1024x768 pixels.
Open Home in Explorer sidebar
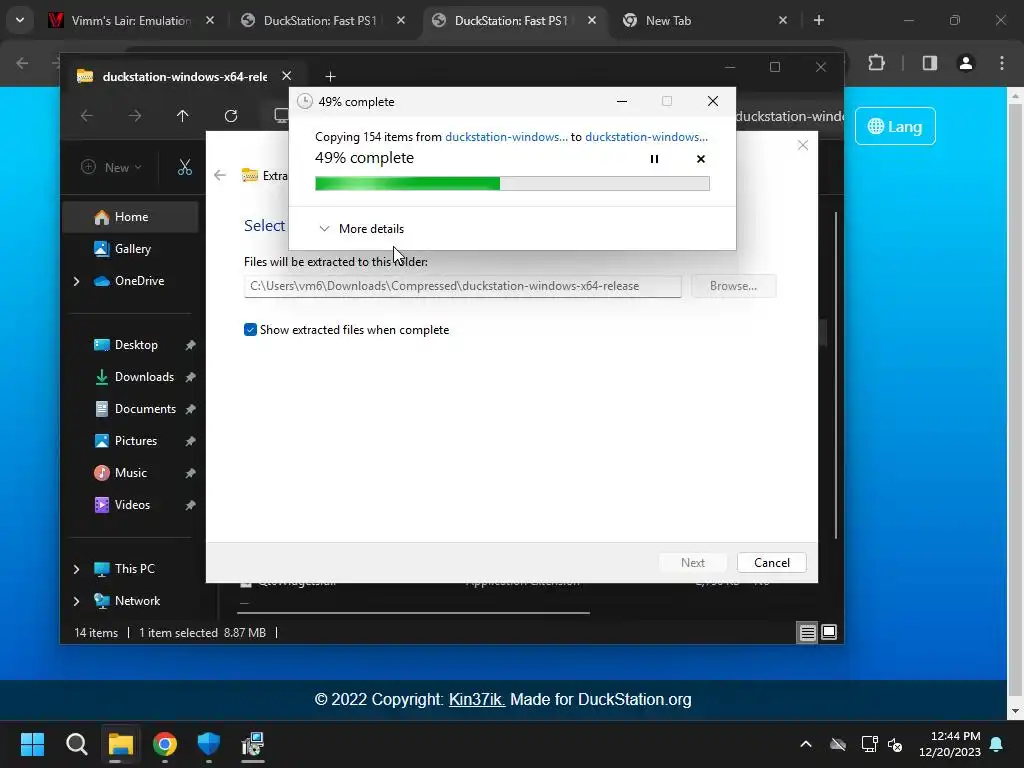131,217
